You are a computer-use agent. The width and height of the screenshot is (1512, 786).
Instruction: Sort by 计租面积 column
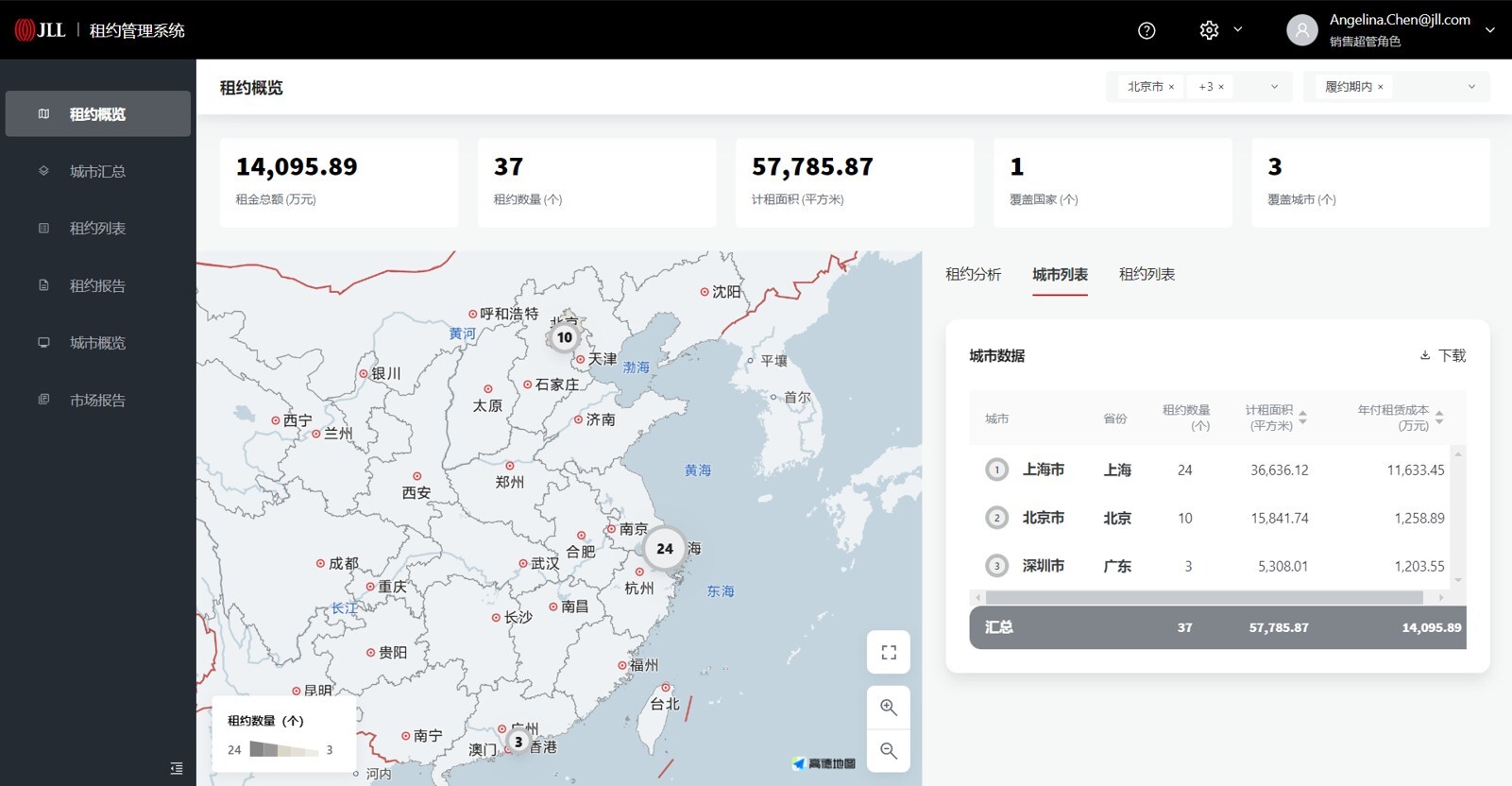[x=1302, y=418]
